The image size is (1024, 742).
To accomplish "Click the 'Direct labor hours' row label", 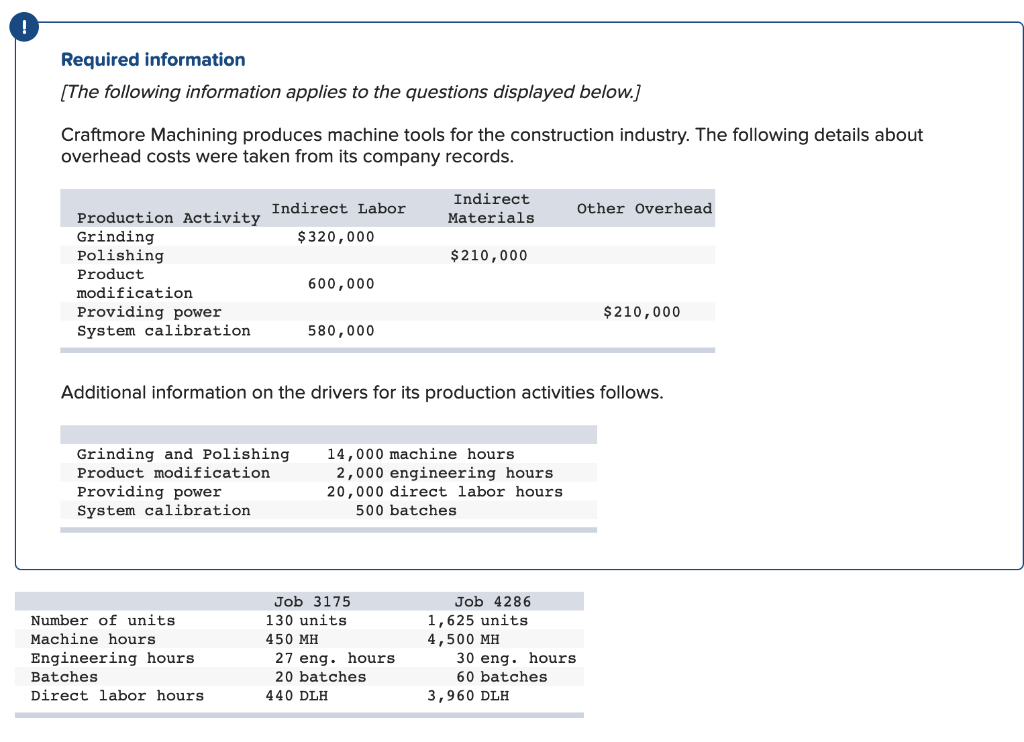I will pos(118,696).
